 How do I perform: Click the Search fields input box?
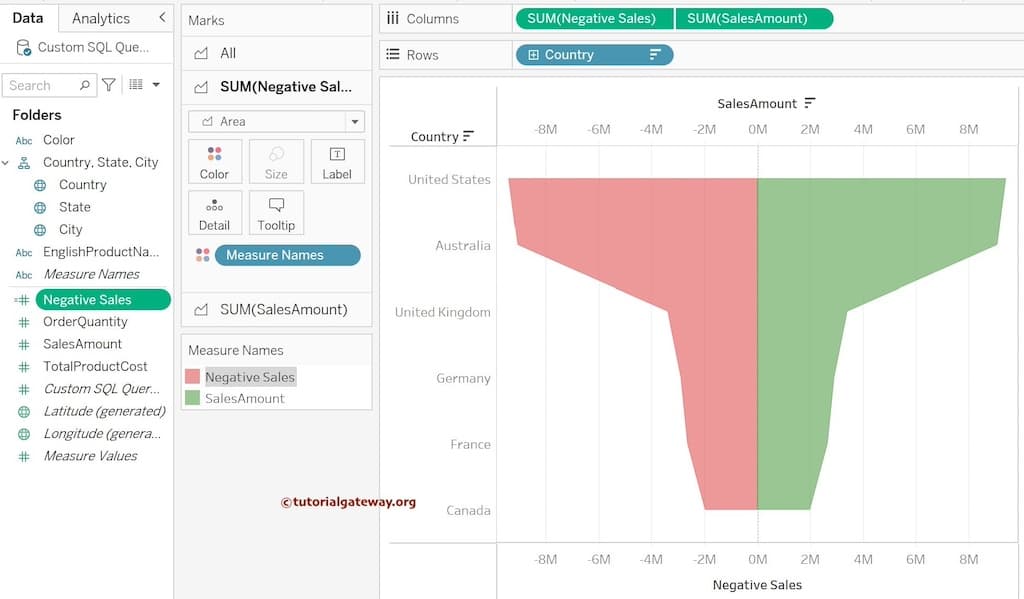(42, 85)
